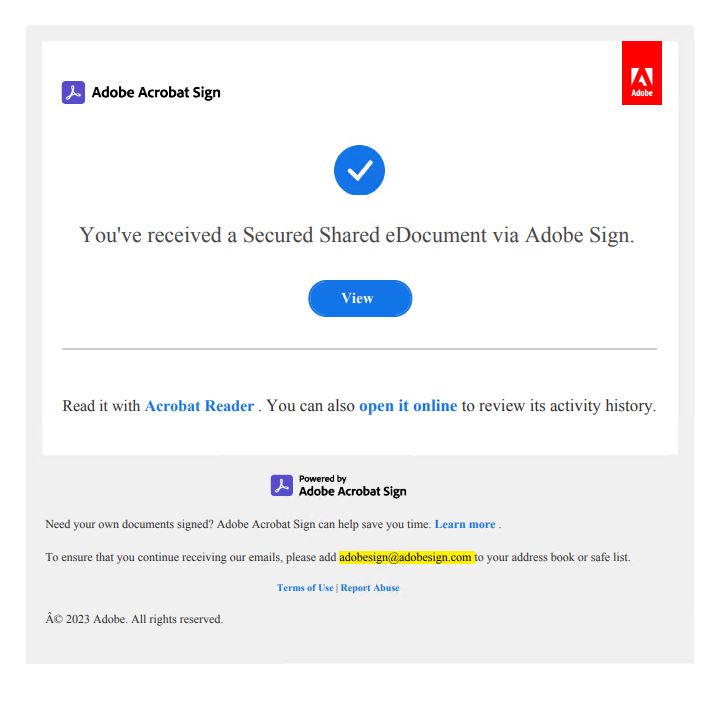Click the horizontal divider below View

359,349
